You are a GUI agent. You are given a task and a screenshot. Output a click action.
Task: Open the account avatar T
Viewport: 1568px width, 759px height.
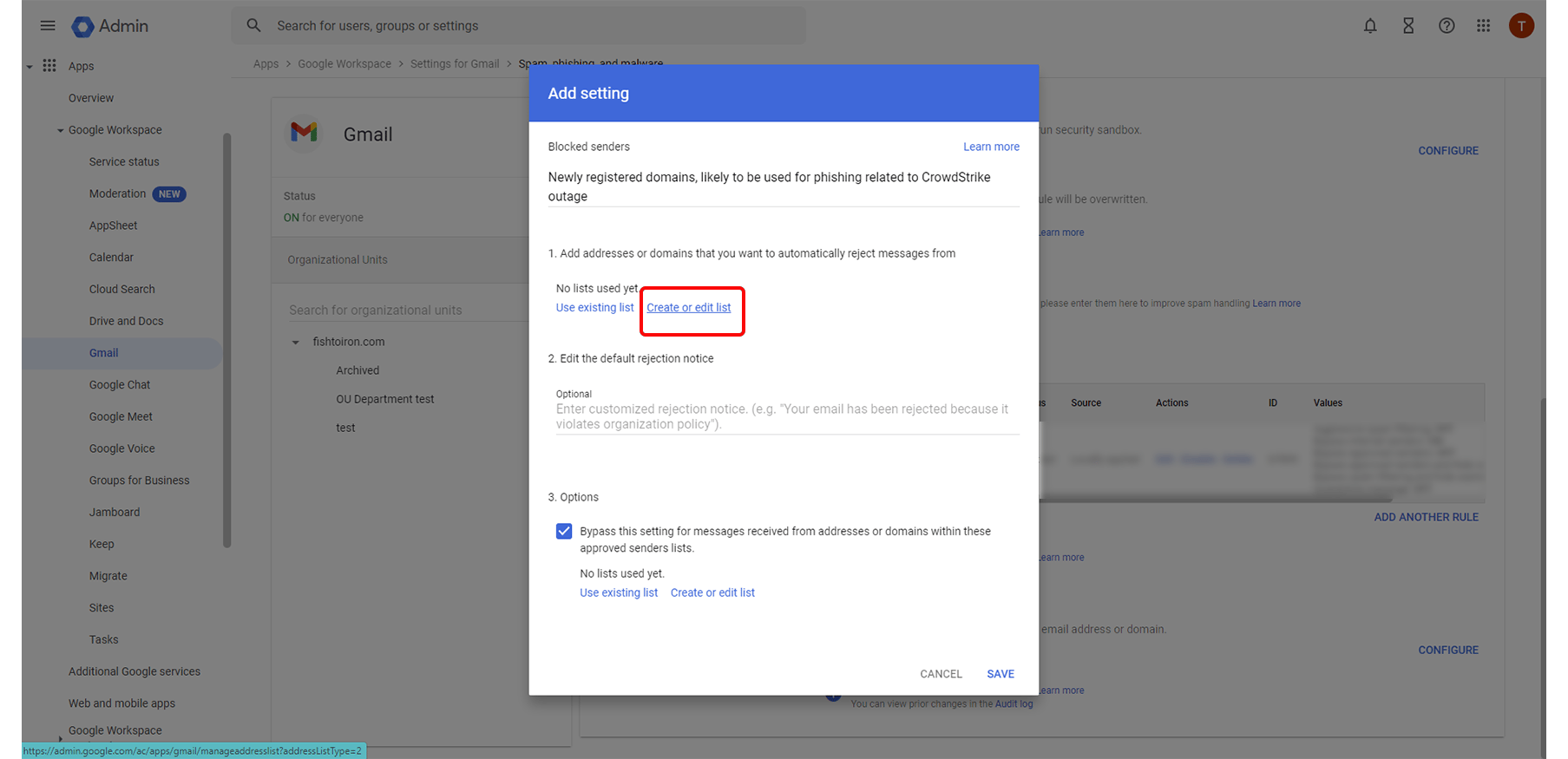pos(1521,26)
